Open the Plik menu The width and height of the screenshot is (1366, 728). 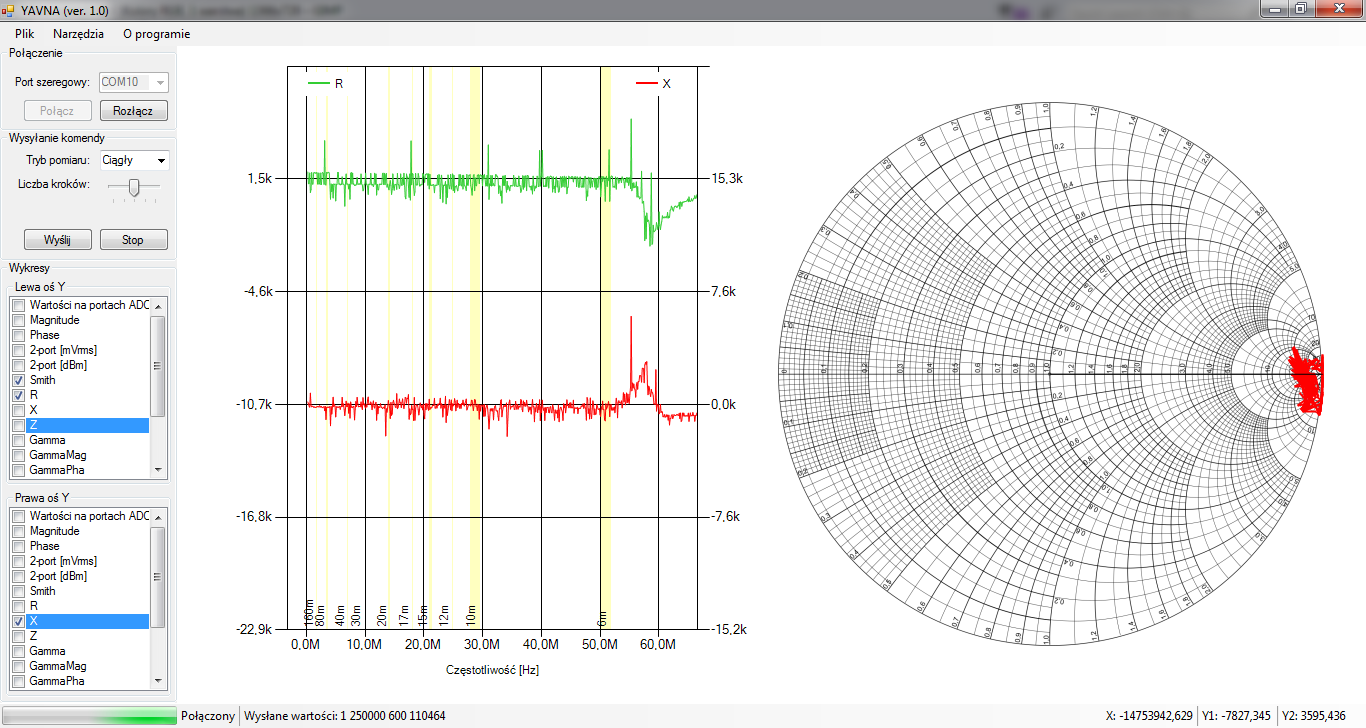point(24,34)
